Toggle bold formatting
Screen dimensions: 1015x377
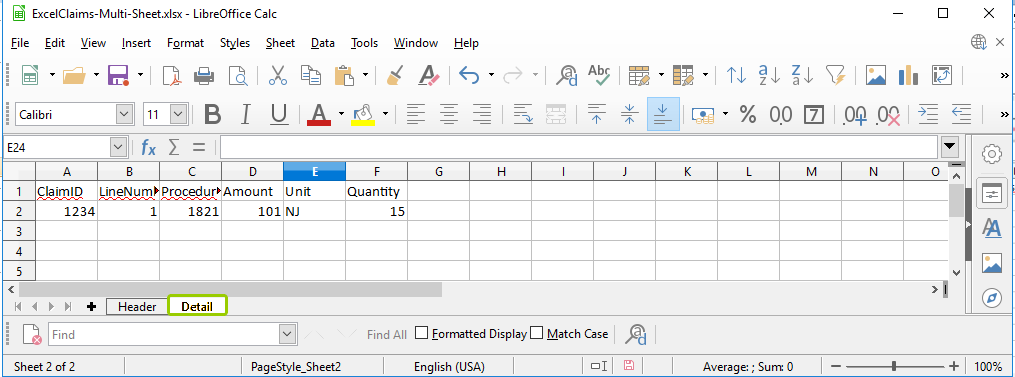(212, 115)
